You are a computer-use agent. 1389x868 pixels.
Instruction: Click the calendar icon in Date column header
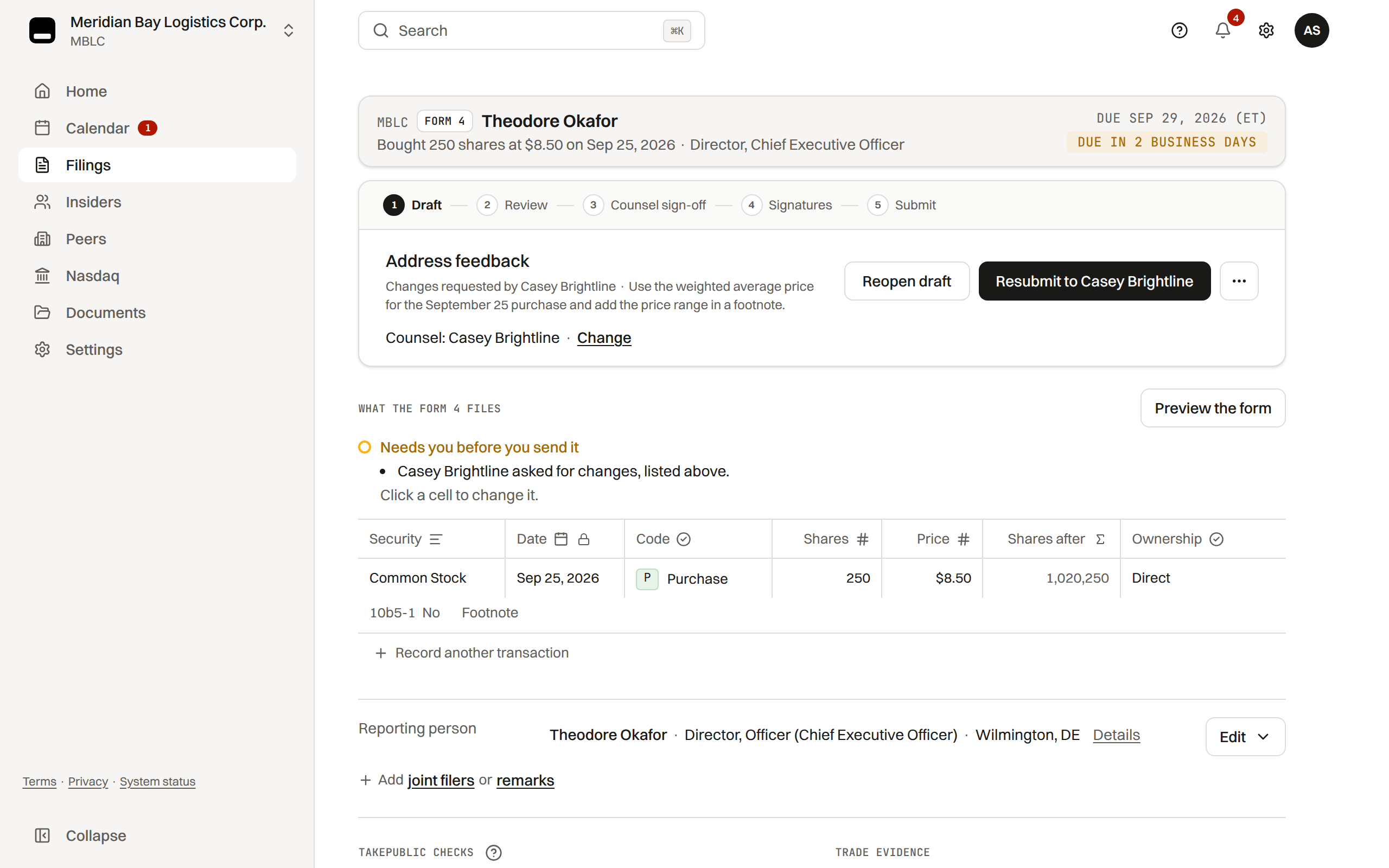coord(562,539)
